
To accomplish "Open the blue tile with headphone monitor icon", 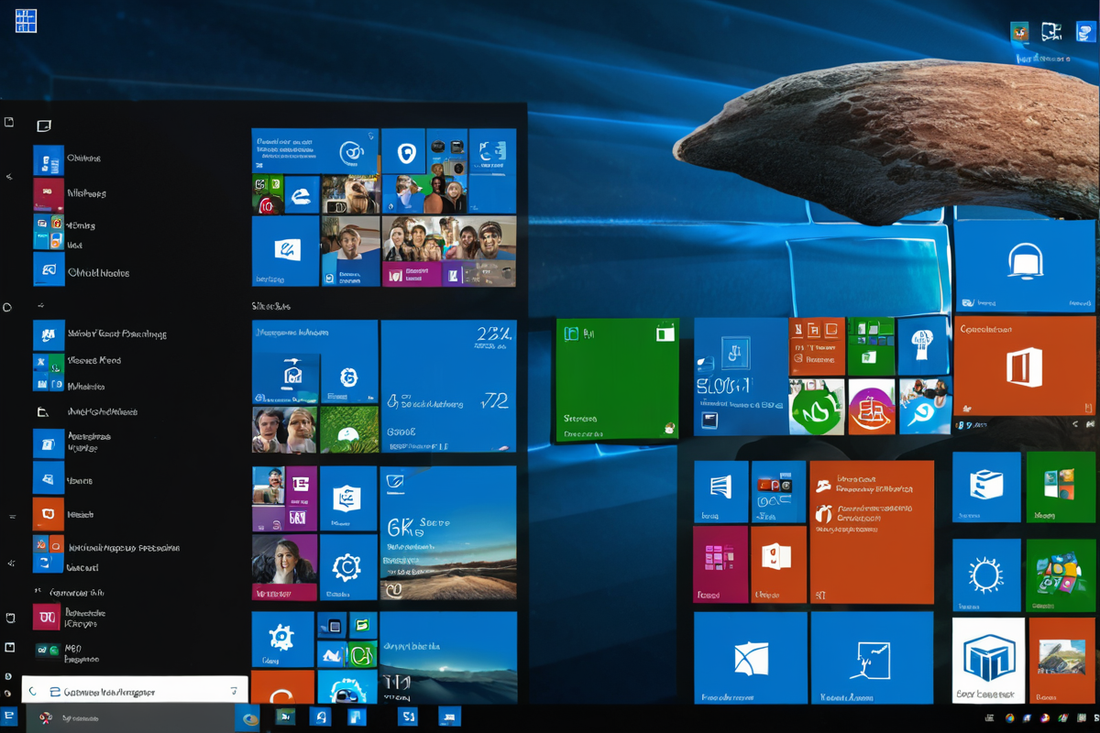I will pyautogui.click(x=1024, y=265).
